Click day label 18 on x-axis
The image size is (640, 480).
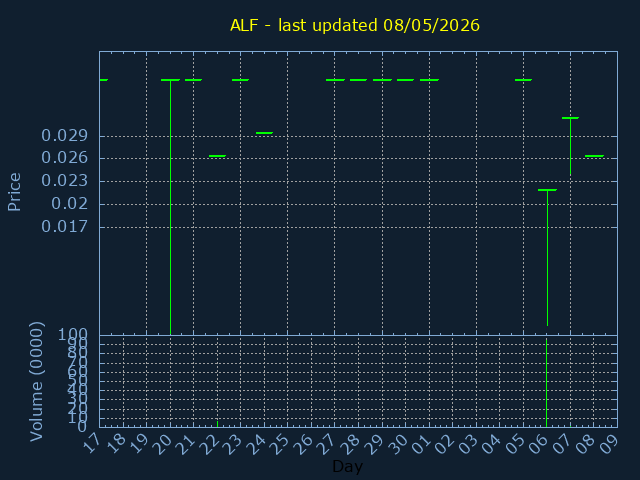pyautogui.click(x=115, y=444)
